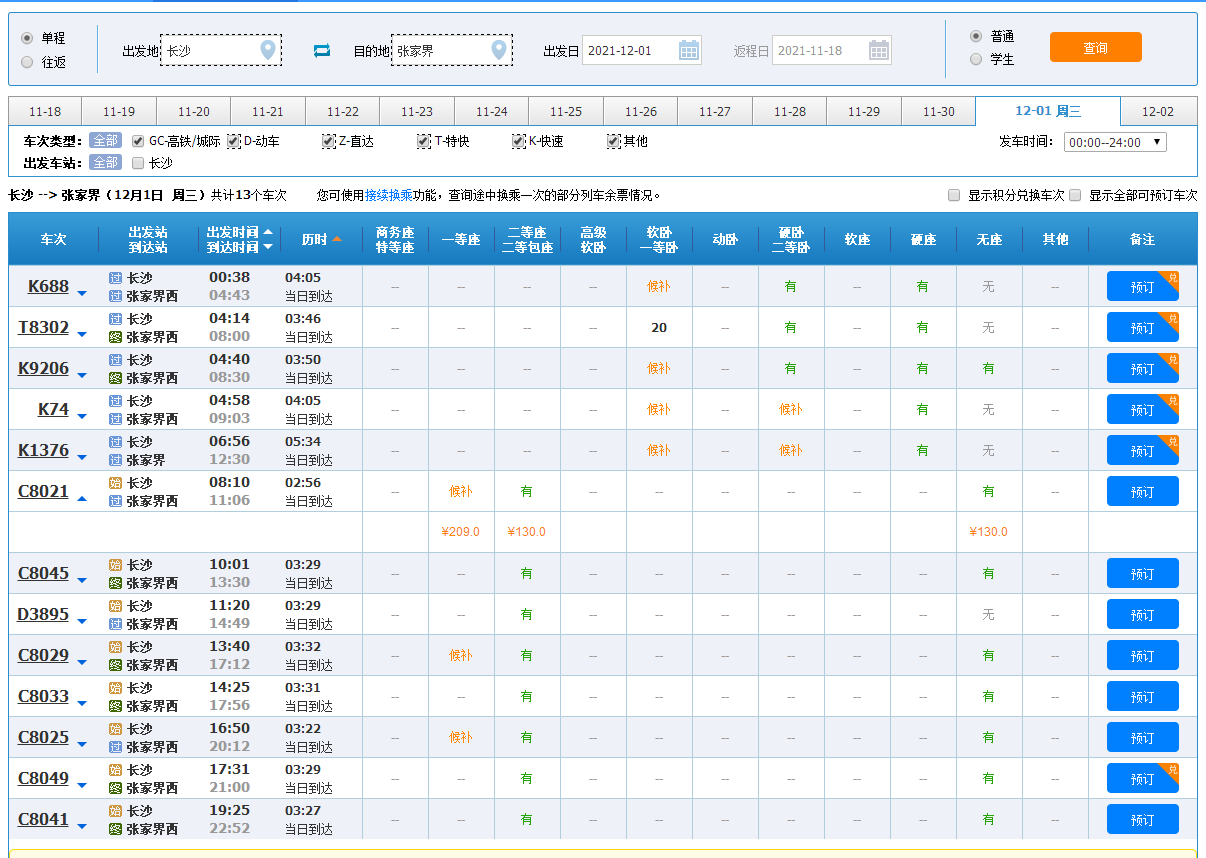Open the calendar icon for 返程日
The width and height of the screenshot is (1206, 858).
(878, 50)
